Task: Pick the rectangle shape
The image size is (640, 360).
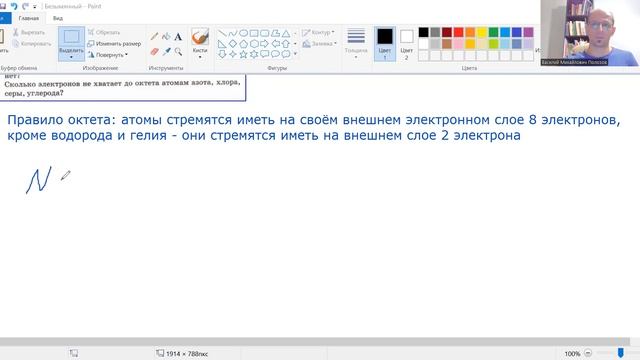Action: [x=254, y=33]
